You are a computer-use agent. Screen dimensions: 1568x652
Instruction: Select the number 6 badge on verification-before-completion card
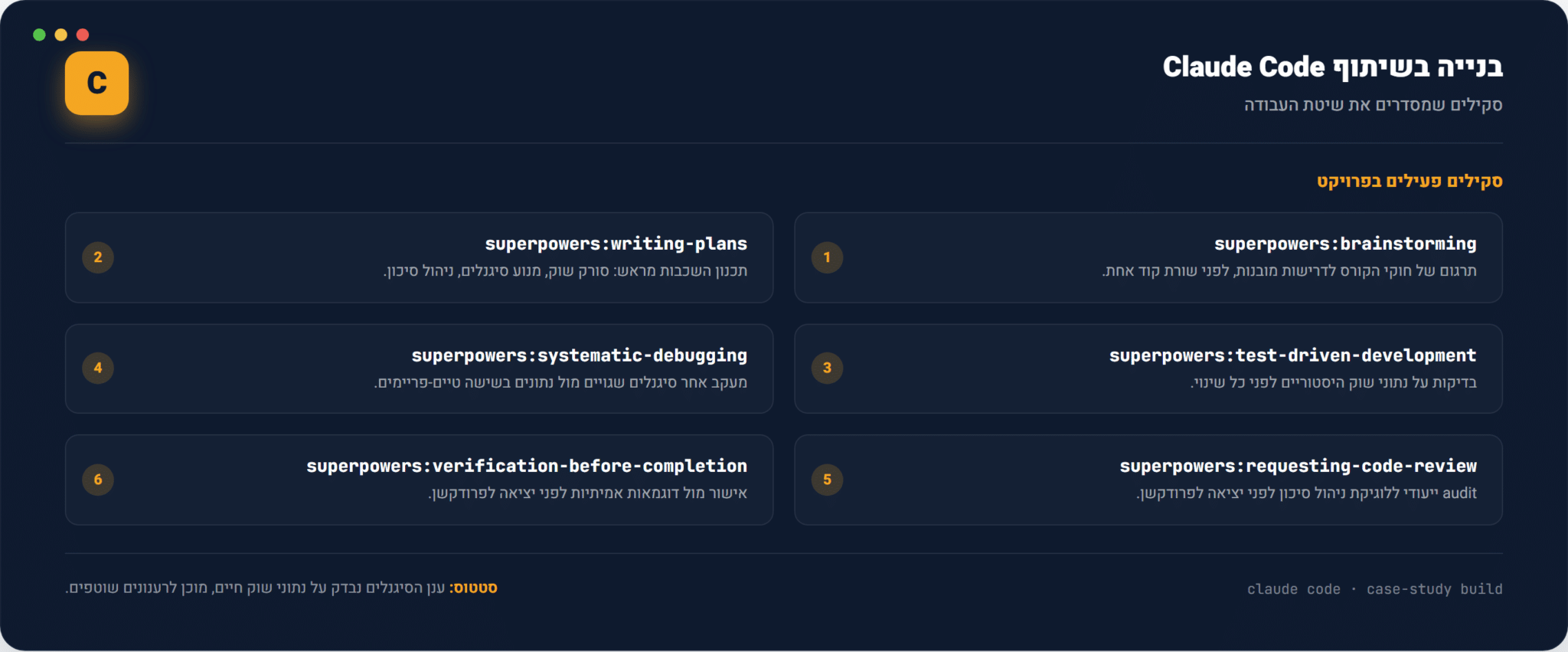[98, 480]
